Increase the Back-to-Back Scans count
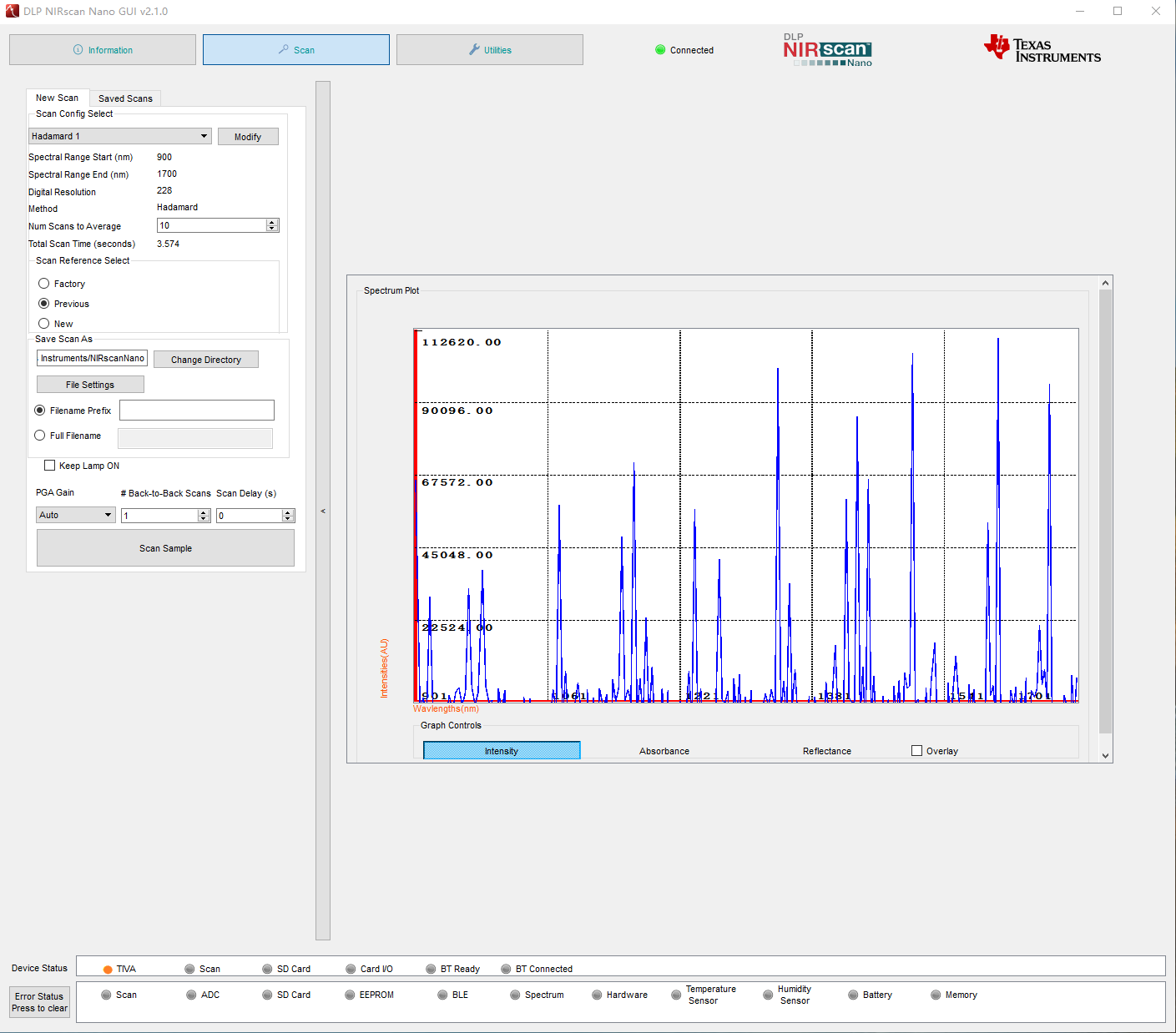Image resolution: width=1176 pixels, height=1033 pixels. [x=204, y=512]
